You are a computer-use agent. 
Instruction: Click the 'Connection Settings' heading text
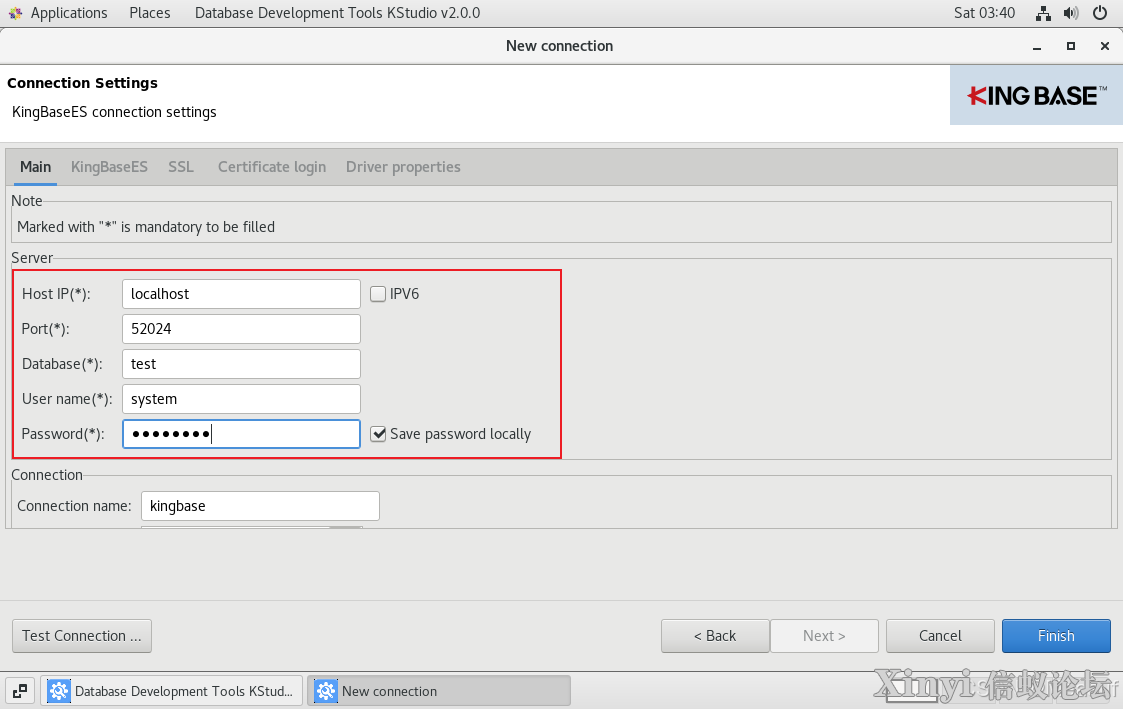(82, 83)
